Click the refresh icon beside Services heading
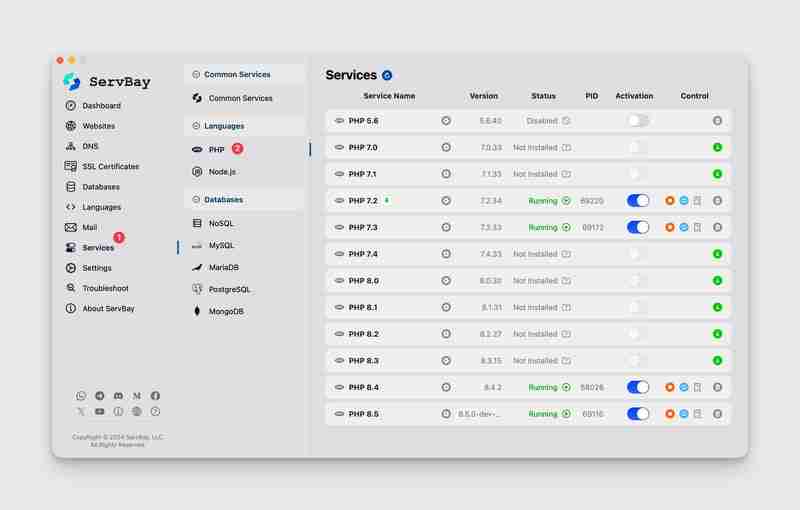 [387, 75]
